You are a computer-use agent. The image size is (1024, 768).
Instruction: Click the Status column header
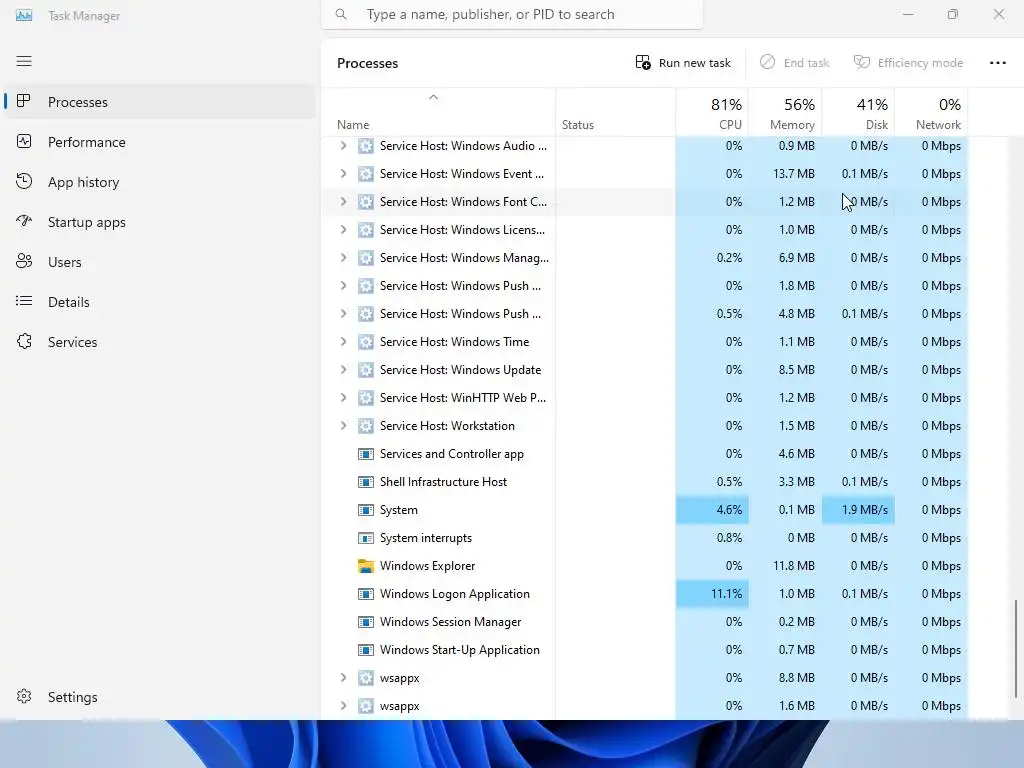click(x=616, y=112)
